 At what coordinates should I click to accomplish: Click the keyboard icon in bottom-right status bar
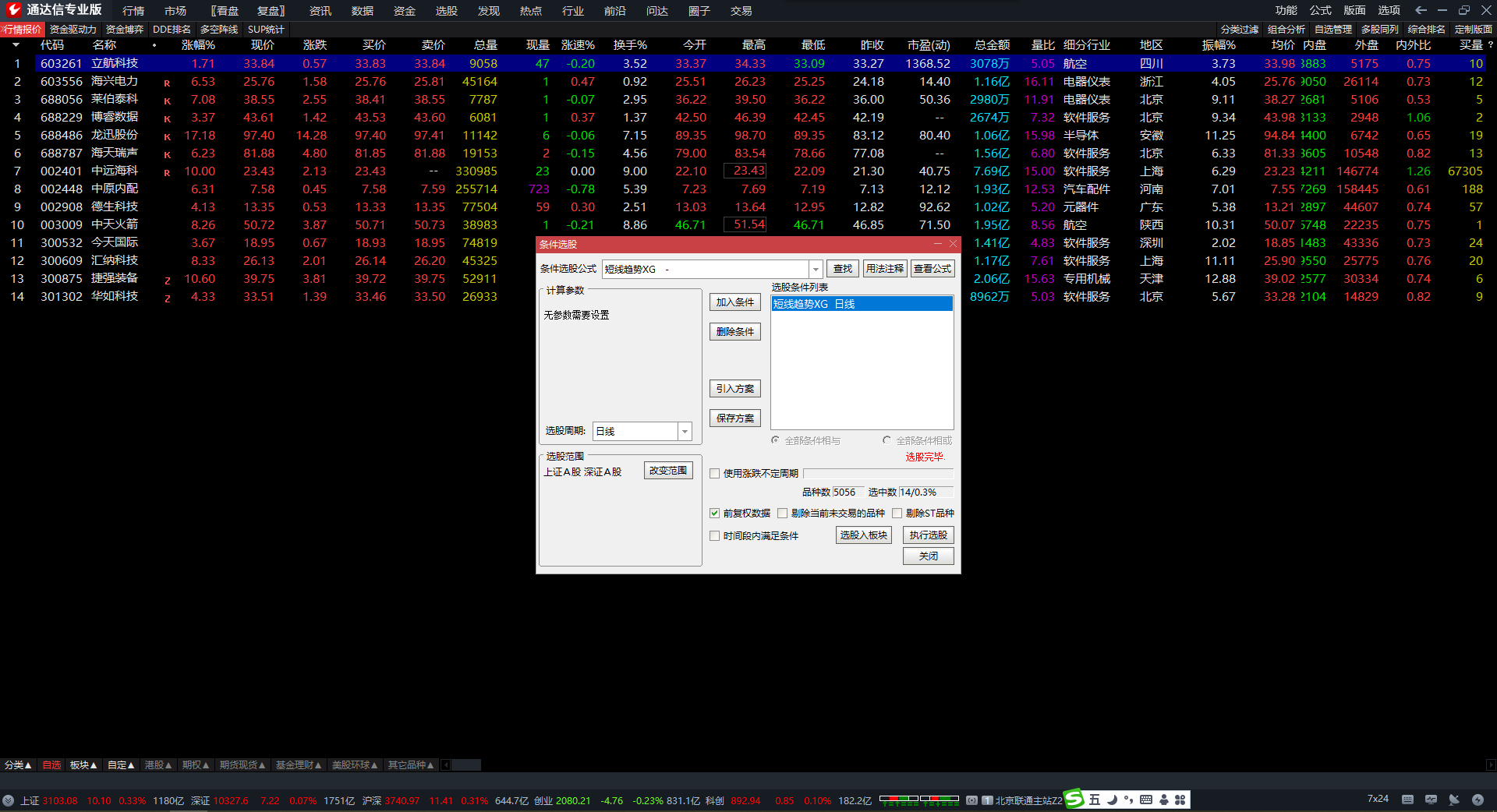click(1407, 800)
